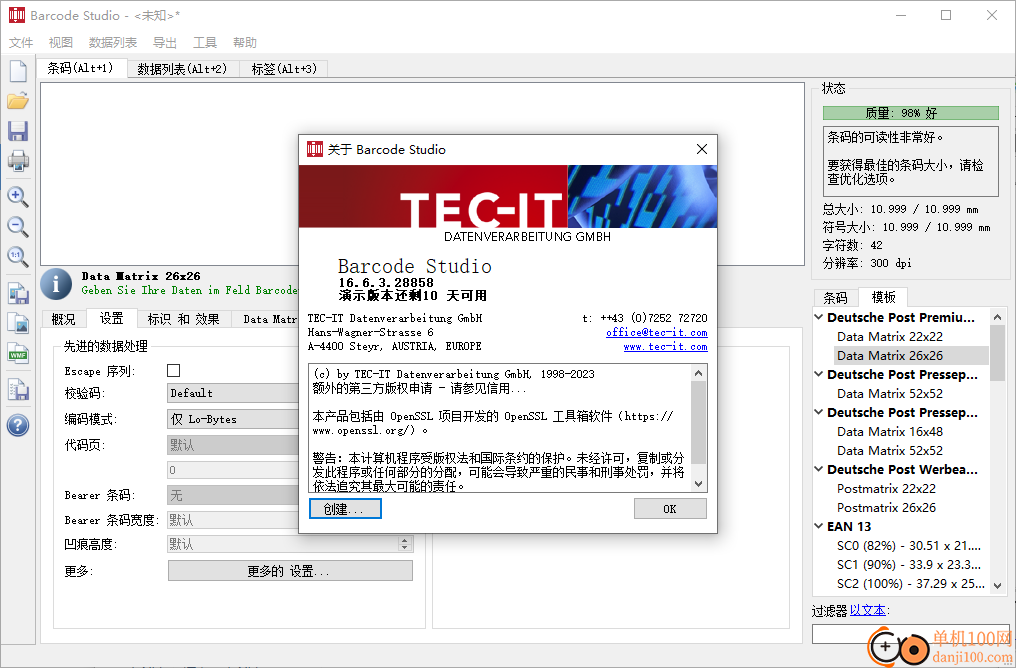Open the 工具 menu
1016x668 pixels.
pyautogui.click(x=205, y=43)
